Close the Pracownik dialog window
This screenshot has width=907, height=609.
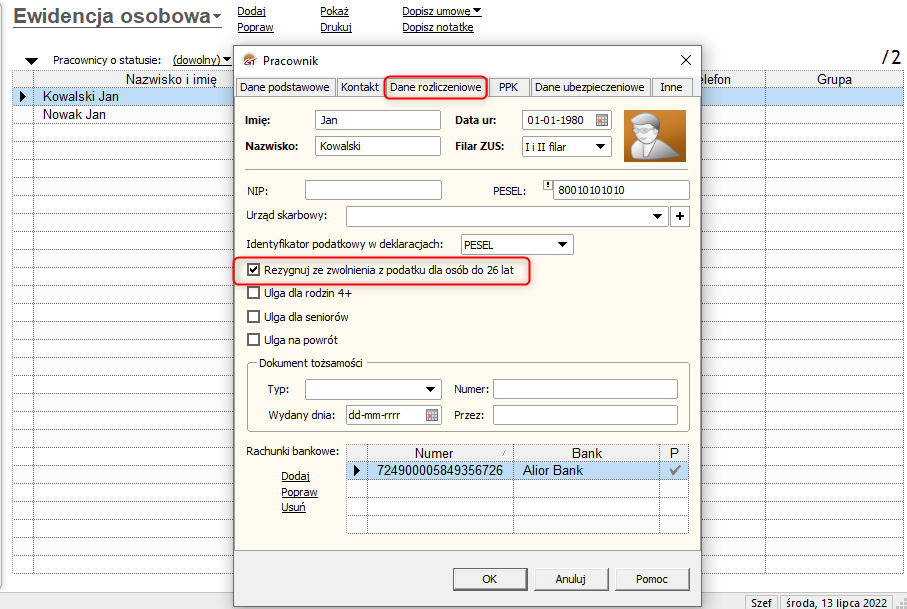click(686, 60)
